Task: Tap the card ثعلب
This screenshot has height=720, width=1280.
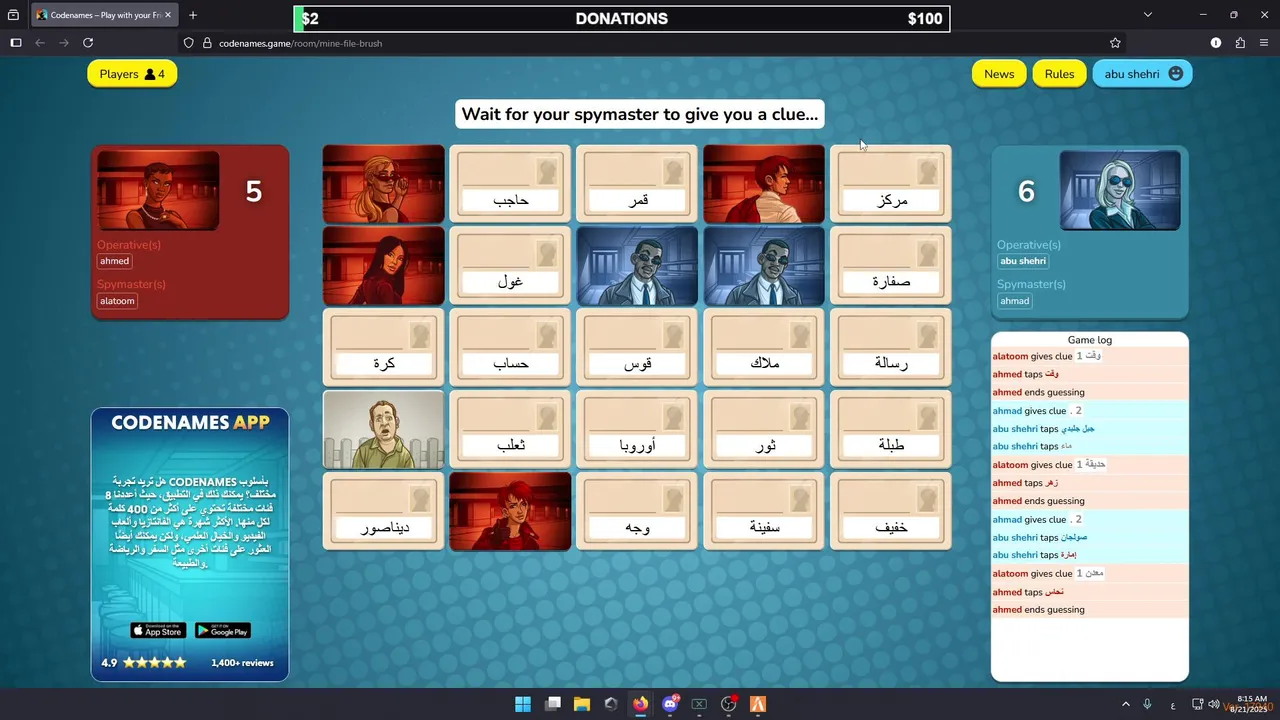Action: [x=510, y=429]
